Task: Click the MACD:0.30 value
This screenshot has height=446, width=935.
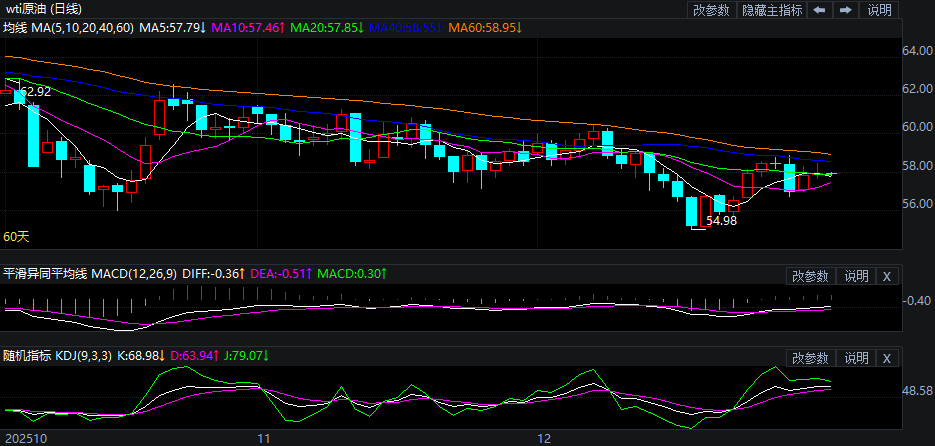Action: 352,274
